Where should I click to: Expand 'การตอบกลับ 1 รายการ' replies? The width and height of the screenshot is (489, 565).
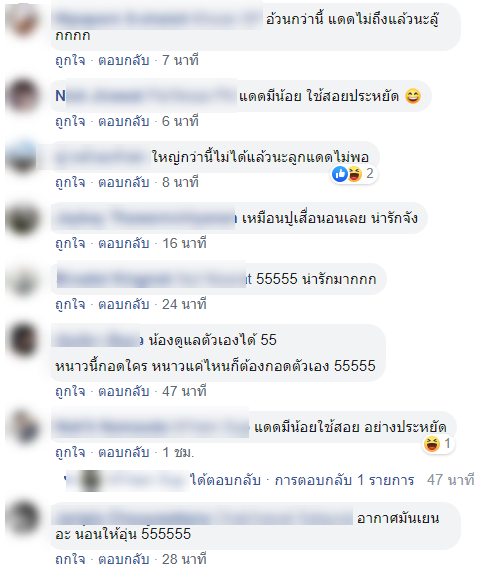(344, 480)
